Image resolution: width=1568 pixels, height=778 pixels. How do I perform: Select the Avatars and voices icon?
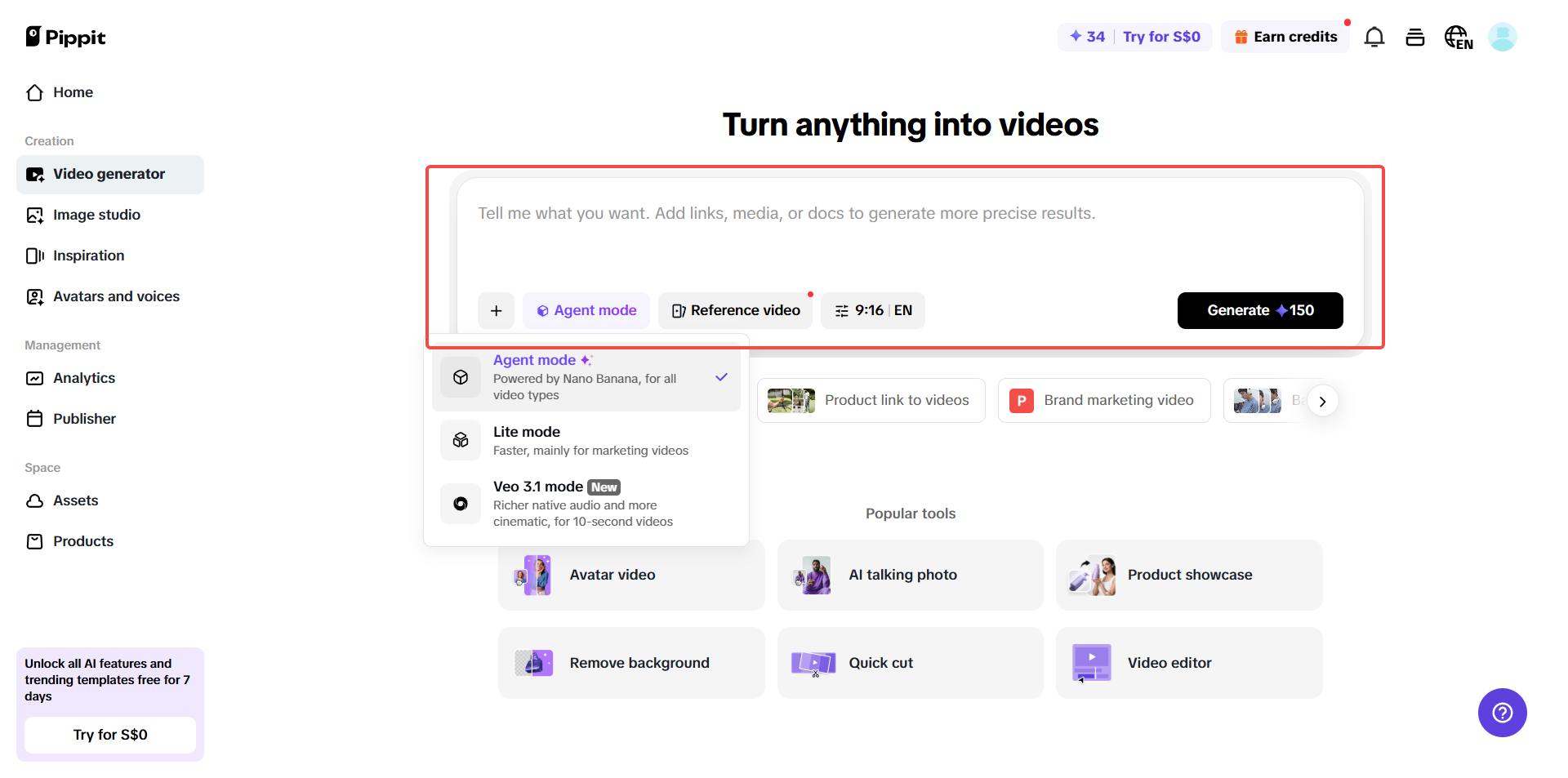(x=34, y=296)
